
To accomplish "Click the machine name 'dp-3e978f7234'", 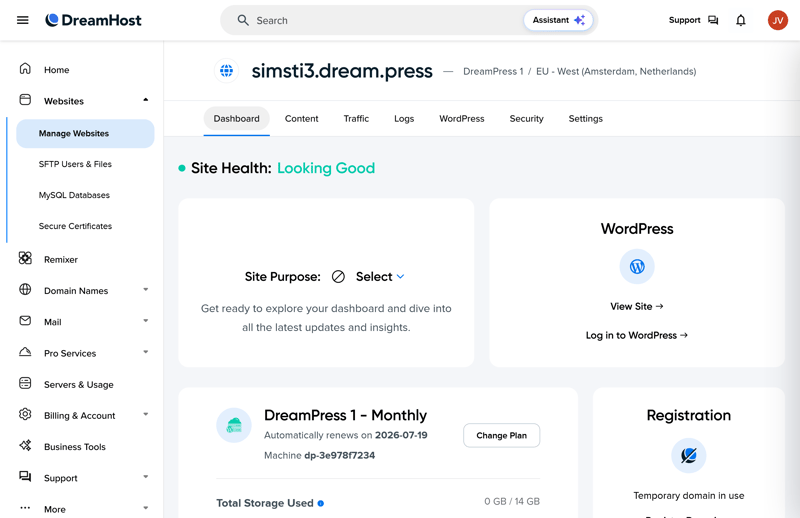I will (x=340, y=455).
